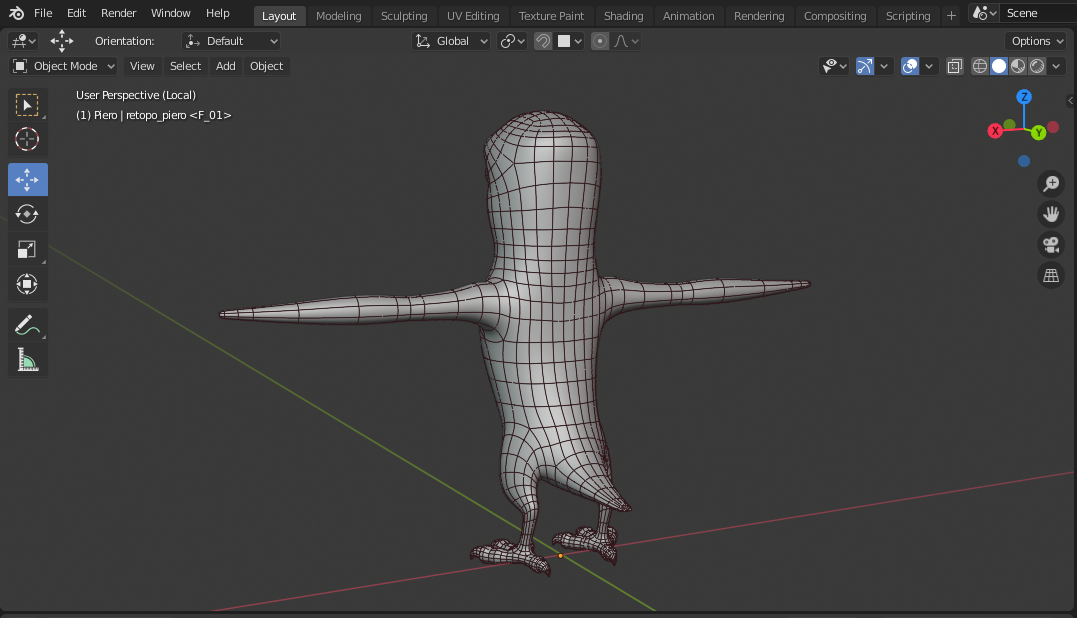Activate the Move tool
Screen dimensions: 1077x618
tap(28, 179)
